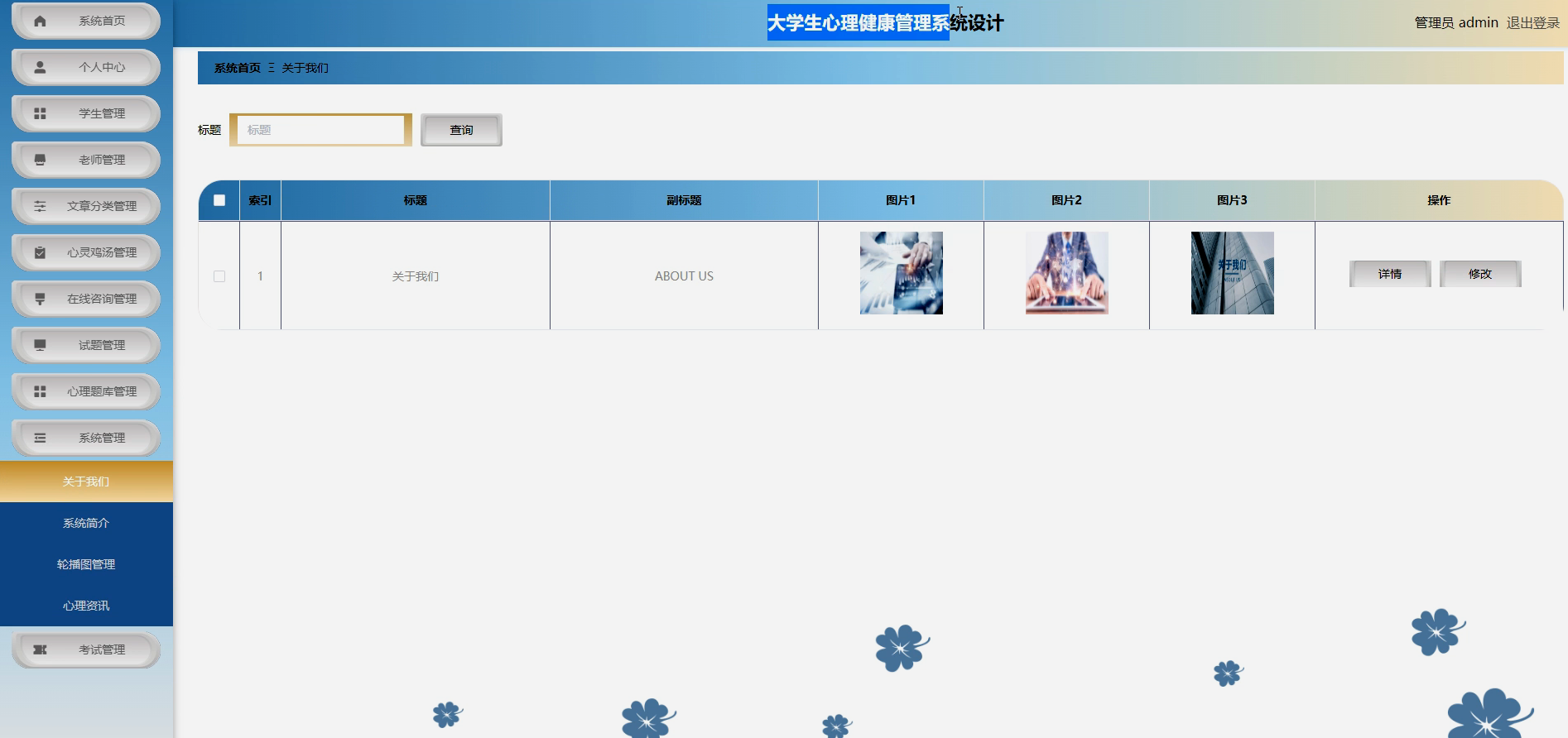Click the 副标题 column header
The height and width of the screenshot is (738, 1568).
coord(684,200)
